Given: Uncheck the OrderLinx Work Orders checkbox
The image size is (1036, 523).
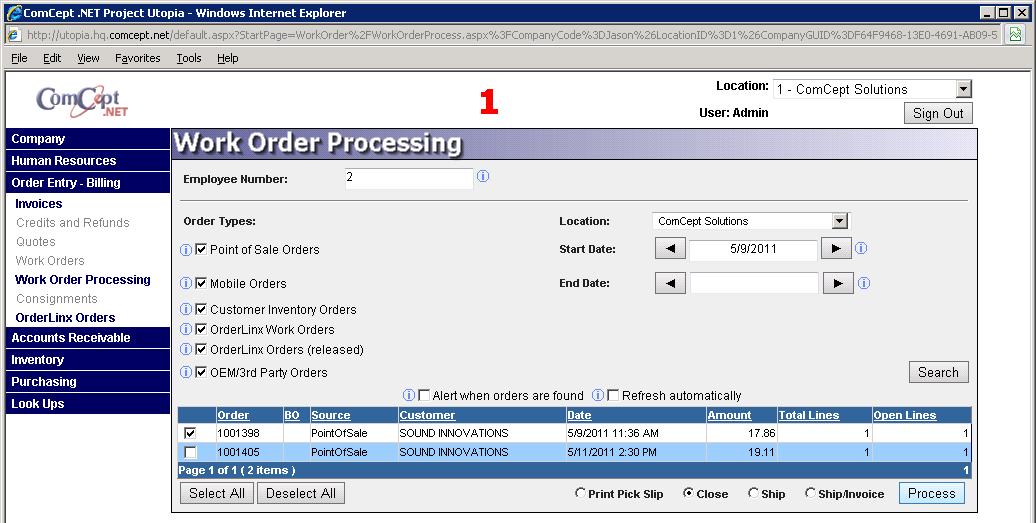Looking at the screenshot, I should pyautogui.click(x=201, y=330).
